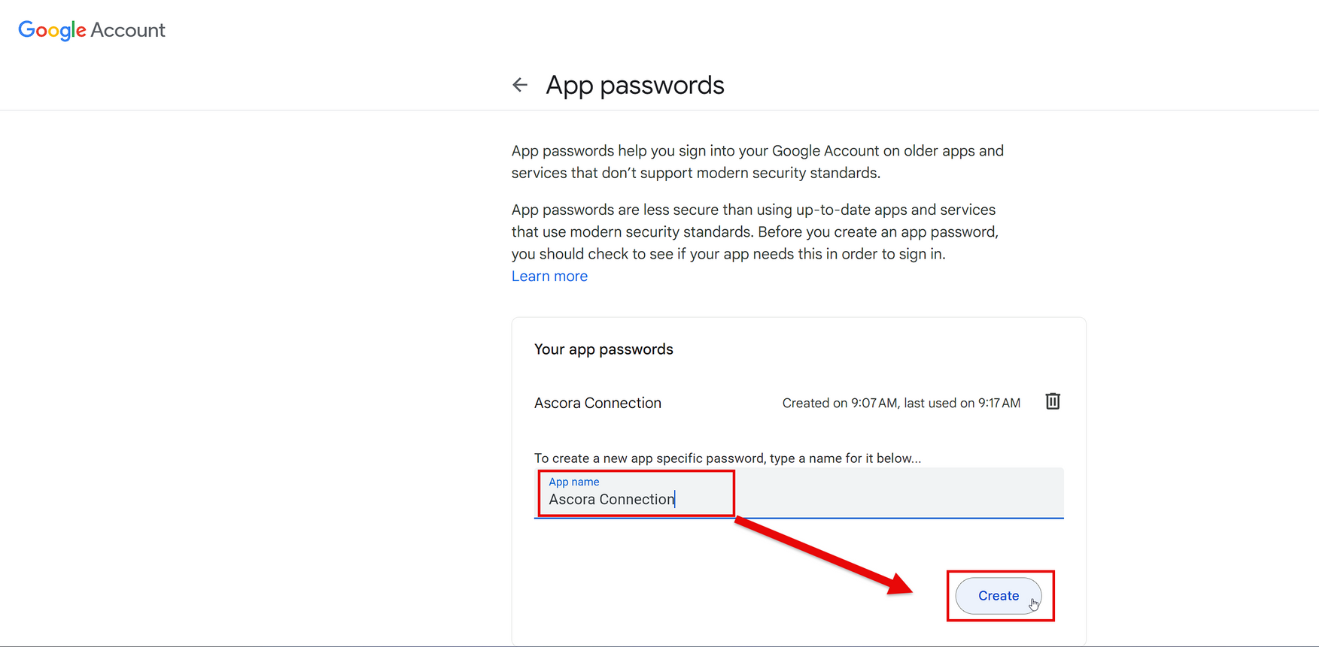Place cursor after typed "Ascora Connection" text
Image resolution: width=1319 pixels, height=647 pixels.
click(676, 499)
